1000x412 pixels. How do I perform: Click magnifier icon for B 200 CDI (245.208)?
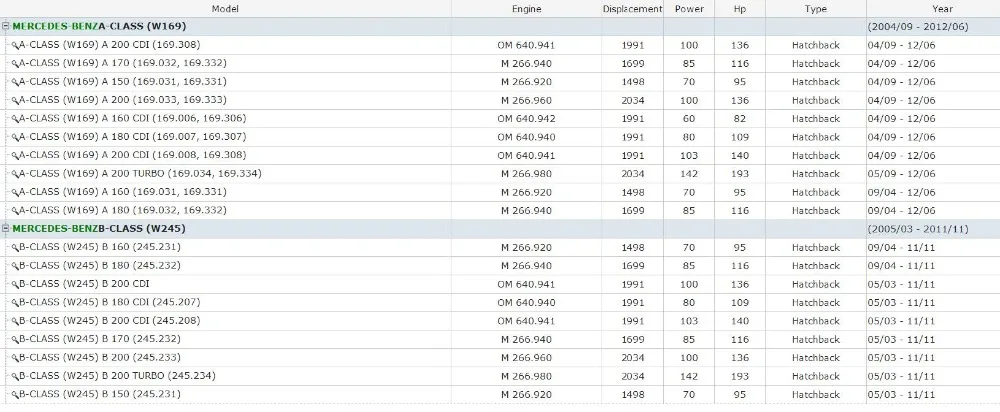point(15,321)
